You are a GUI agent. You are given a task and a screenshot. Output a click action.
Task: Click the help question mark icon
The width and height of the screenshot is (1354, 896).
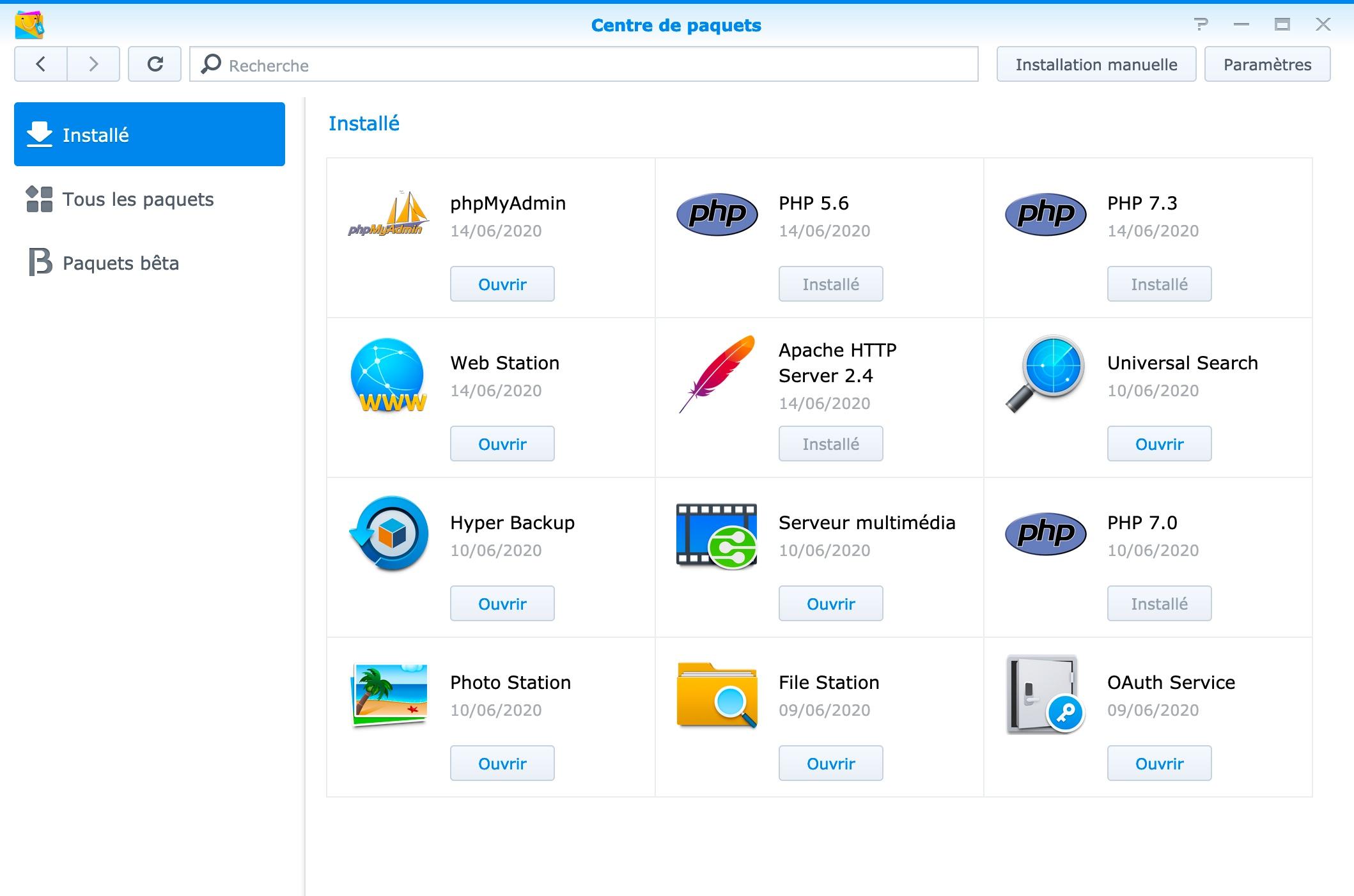click(1201, 25)
